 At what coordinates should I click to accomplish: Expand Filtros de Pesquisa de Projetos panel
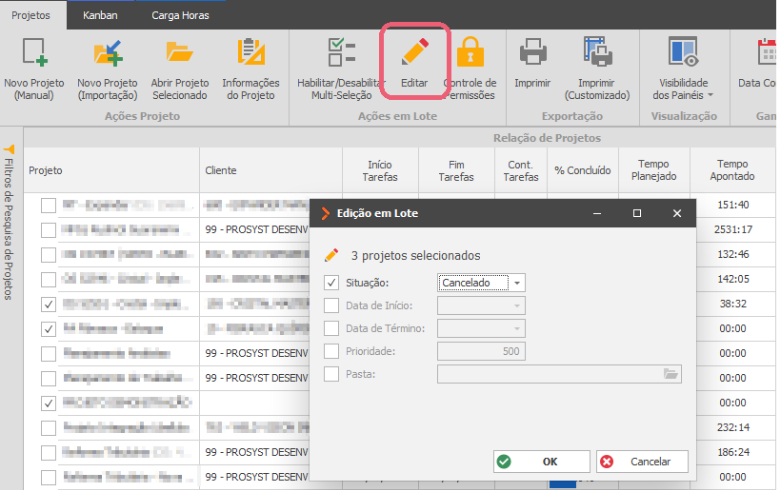click(x=9, y=223)
